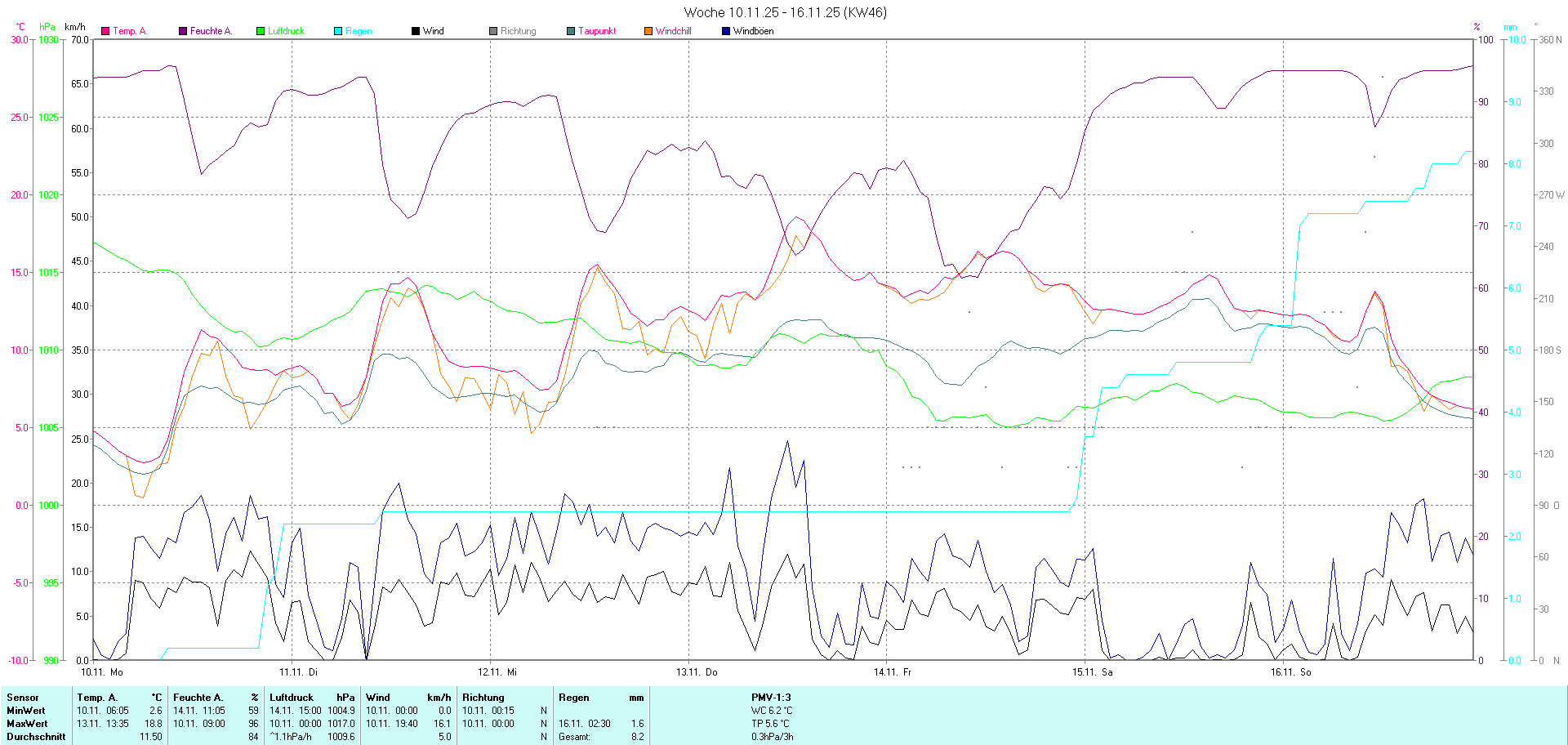The image size is (1568, 745).
Task: Click the pink Temp. A. legend swatch
Action: click(x=105, y=31)
